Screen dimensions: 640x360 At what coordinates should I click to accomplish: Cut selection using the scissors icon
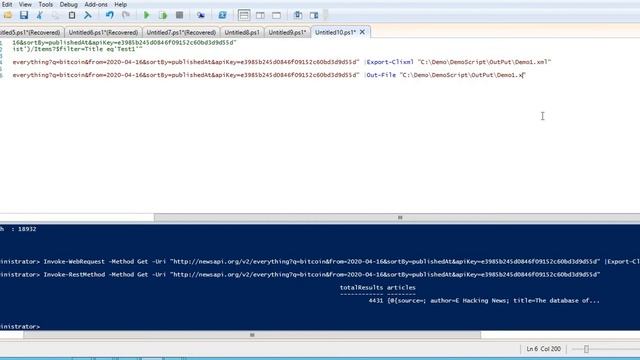click(40, 16)
